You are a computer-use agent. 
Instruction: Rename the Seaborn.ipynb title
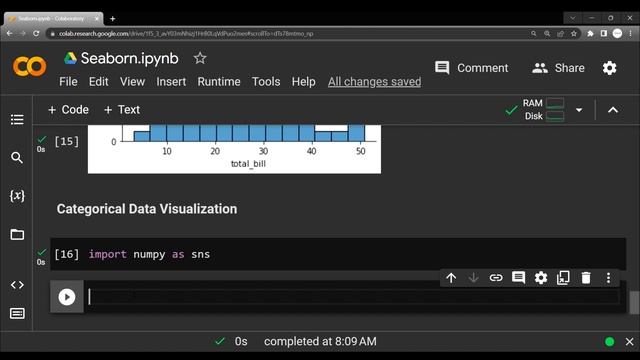coord(129,58)
